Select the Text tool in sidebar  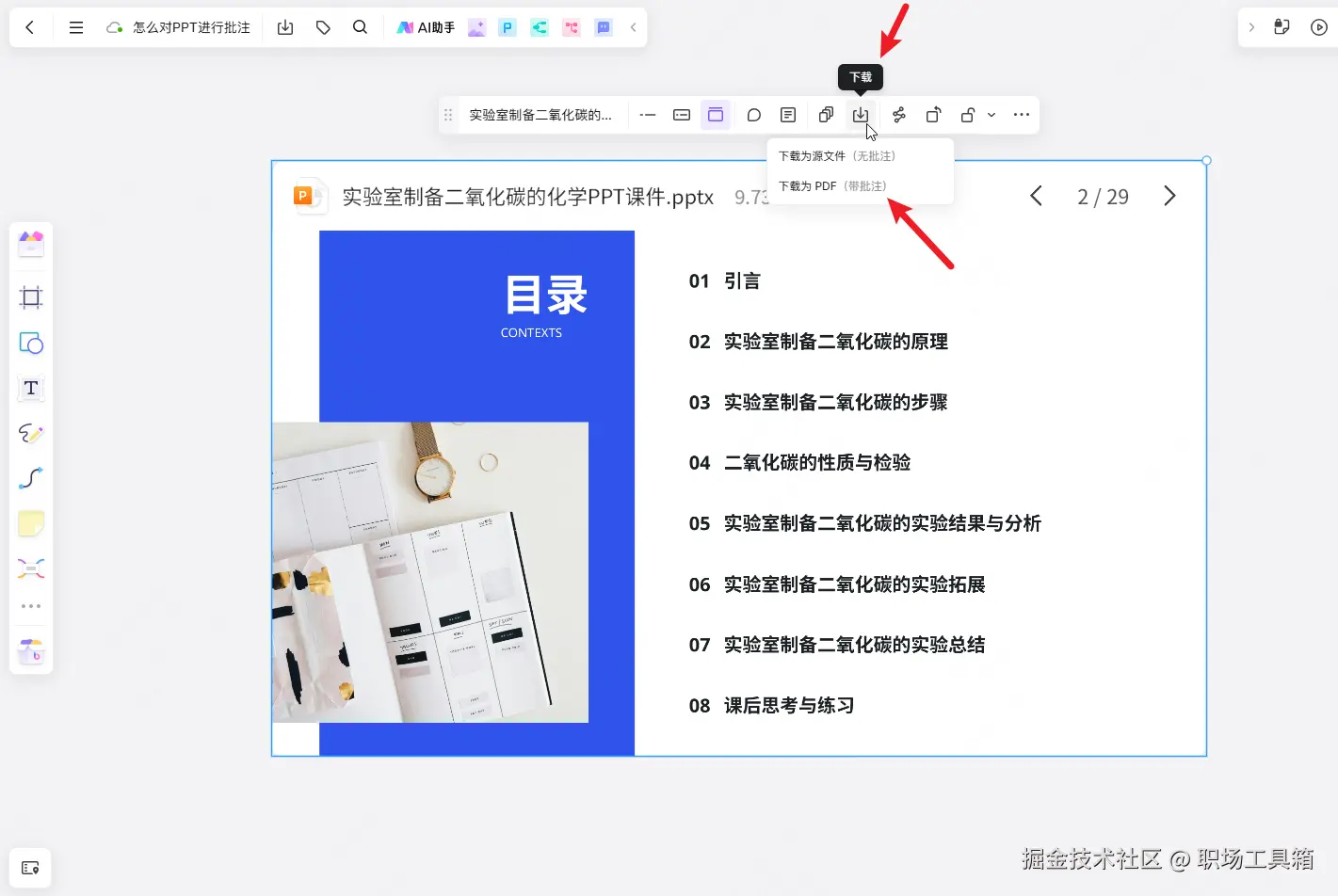tap(31, 388)
